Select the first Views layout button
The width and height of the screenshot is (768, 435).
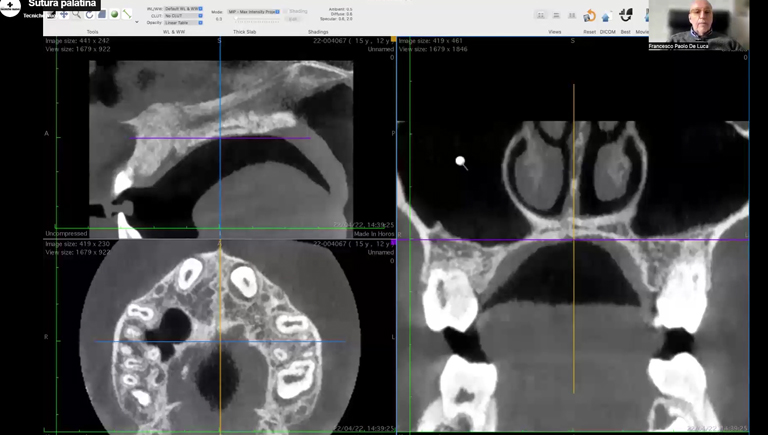(541, 16)
